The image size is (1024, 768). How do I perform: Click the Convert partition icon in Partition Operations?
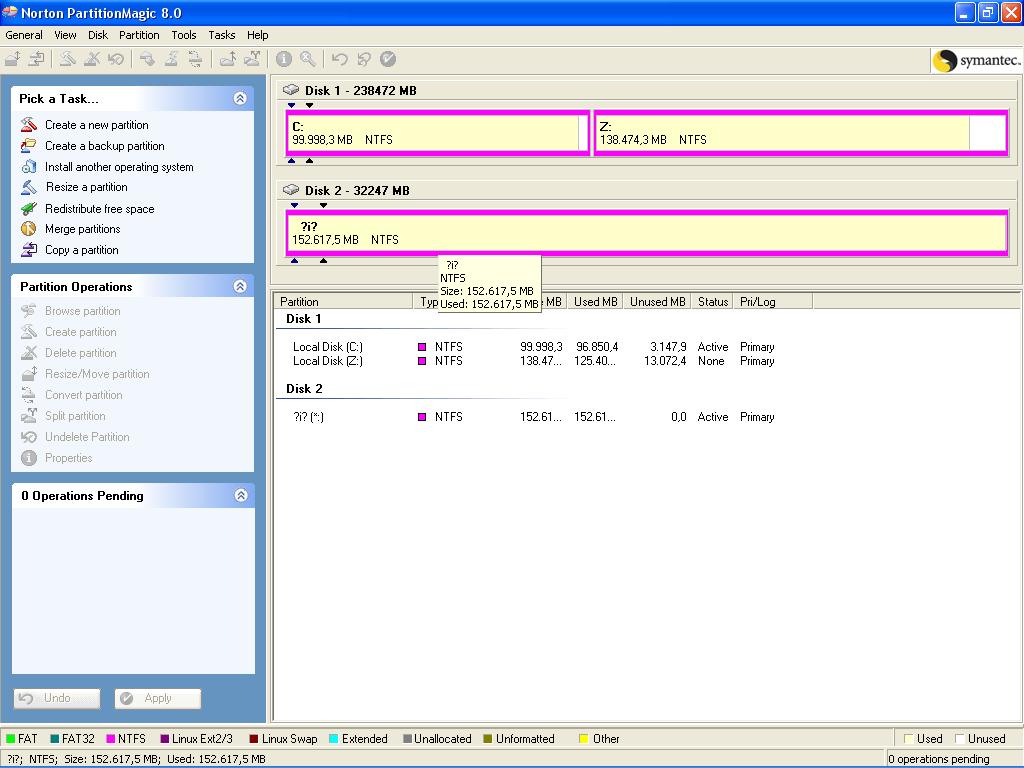(x=29, y=394)
